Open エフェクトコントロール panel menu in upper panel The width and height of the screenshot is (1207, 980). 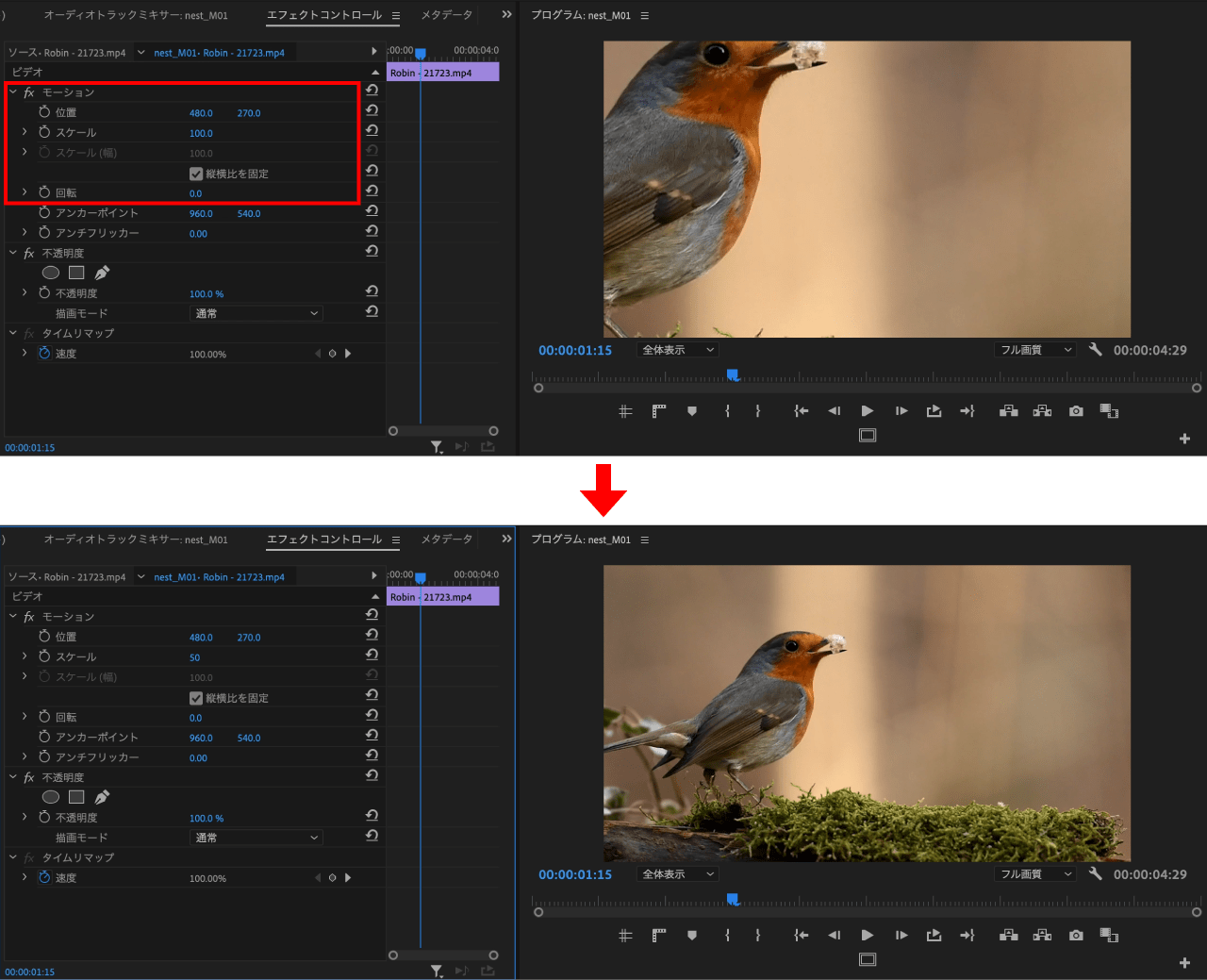tap(396, 16)
